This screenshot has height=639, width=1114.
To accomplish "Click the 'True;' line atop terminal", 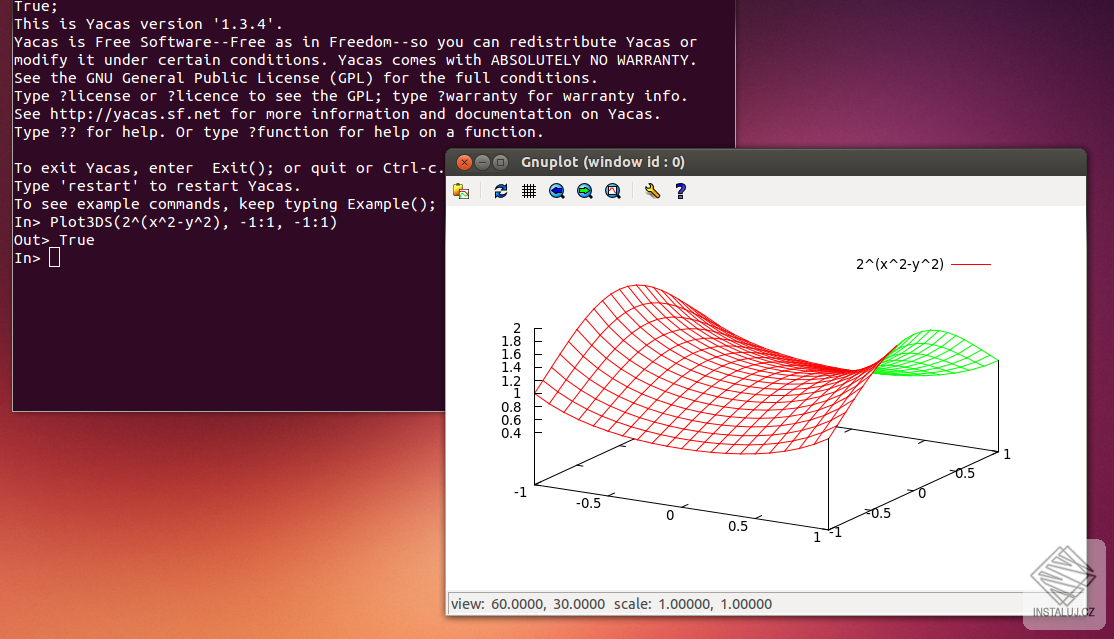I will 36,6.
